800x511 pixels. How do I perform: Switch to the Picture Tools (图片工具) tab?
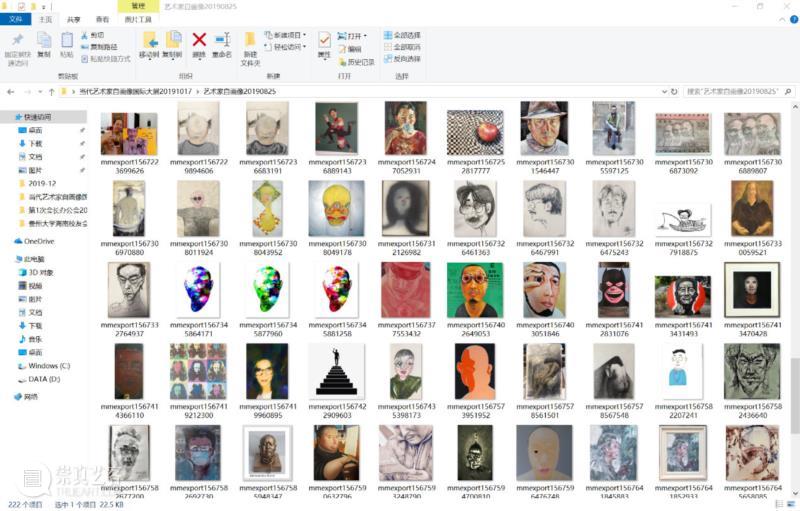click(x=138, y=19)
